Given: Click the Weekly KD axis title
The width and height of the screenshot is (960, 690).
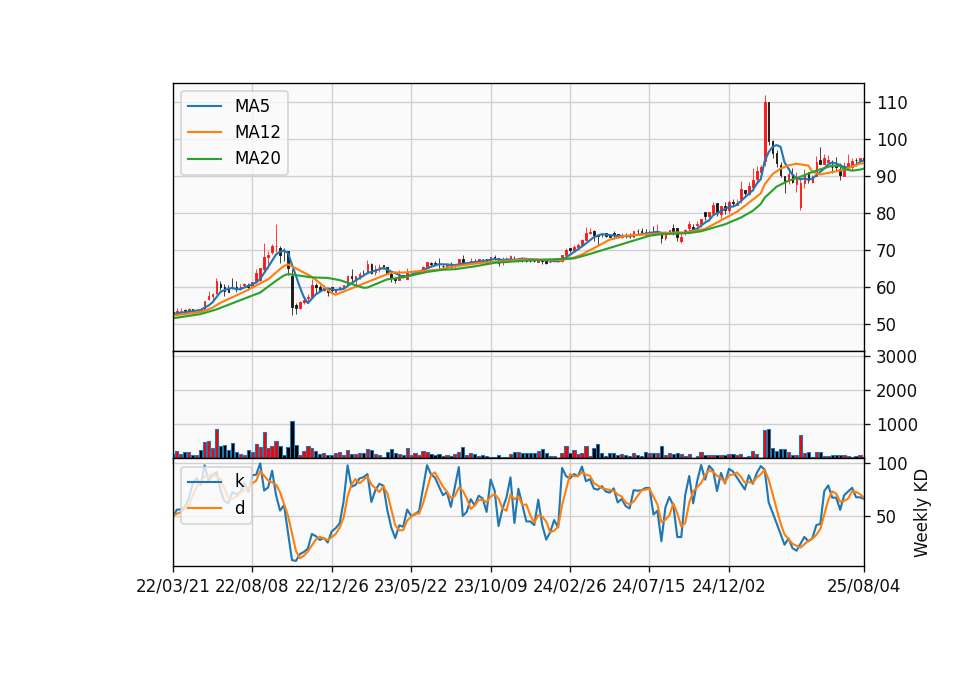Looking at the screenshot, I should (x=921, y=514).
